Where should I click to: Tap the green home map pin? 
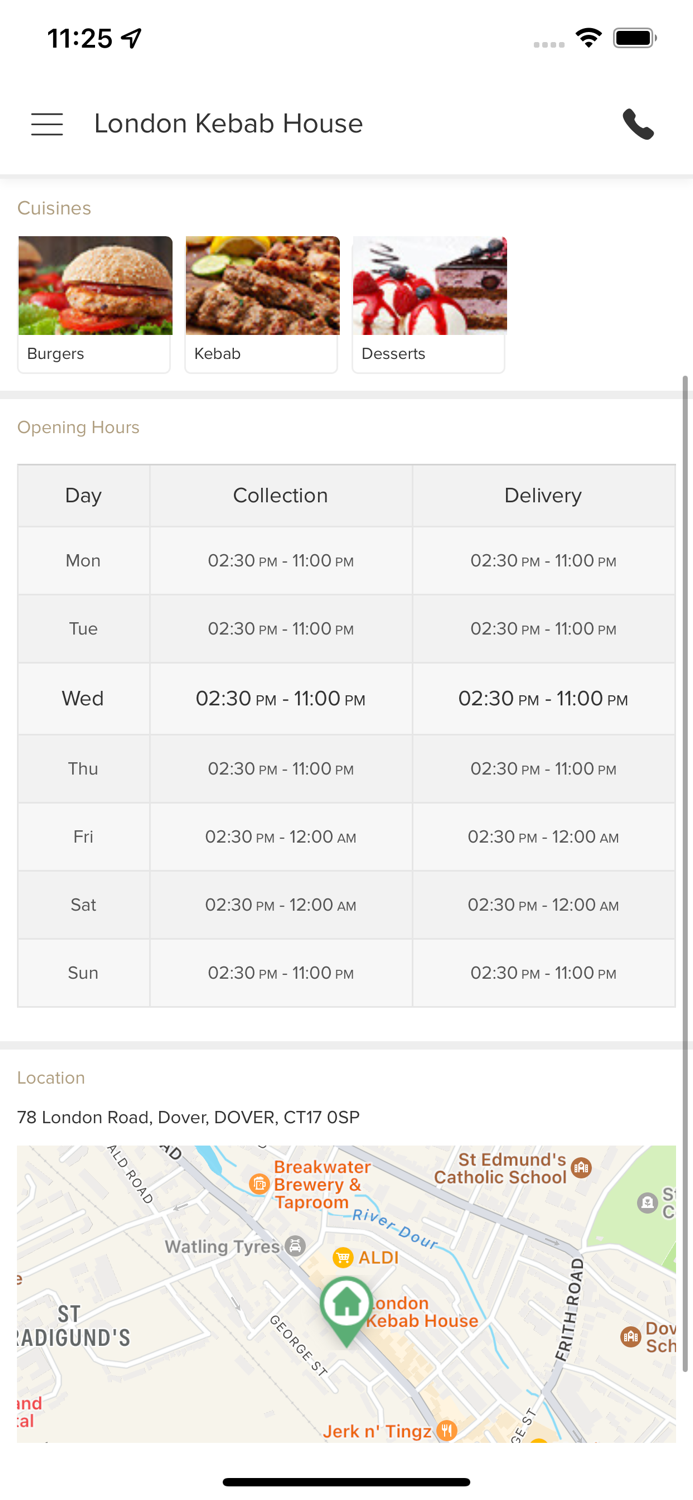tap(346, 1306)
